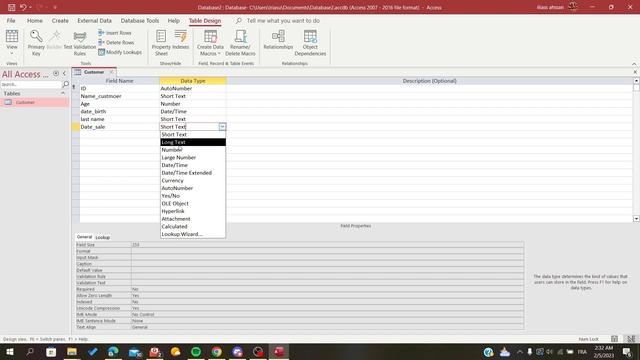Image resolution: width=640 pixels, height=360 pixels.
Task: Click the Name_custmoer field name cell
Action: click(119, 96)
